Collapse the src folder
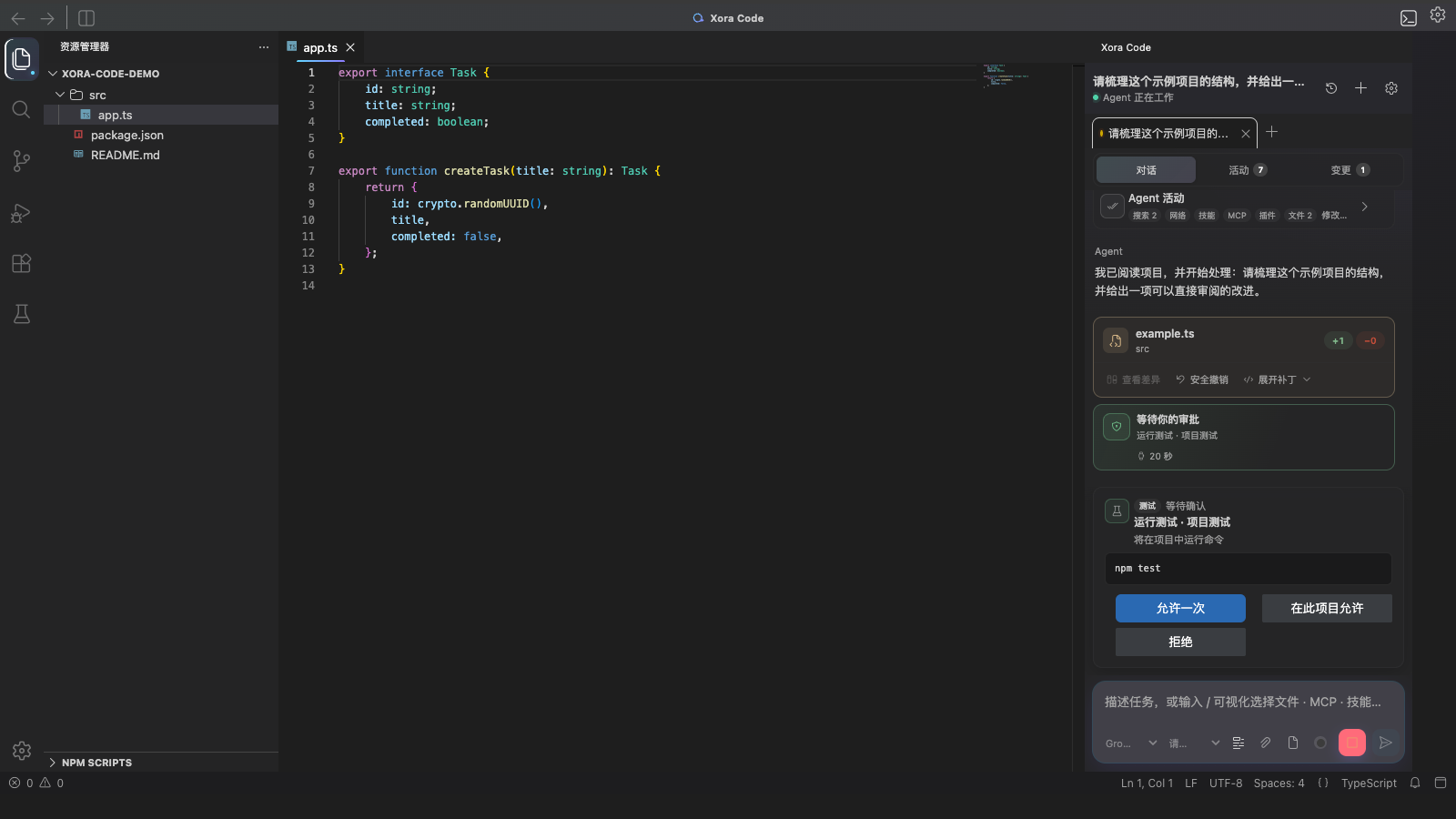Image resolution: width=1456 pixels, height=819 pixels. (x=60, y=95)
